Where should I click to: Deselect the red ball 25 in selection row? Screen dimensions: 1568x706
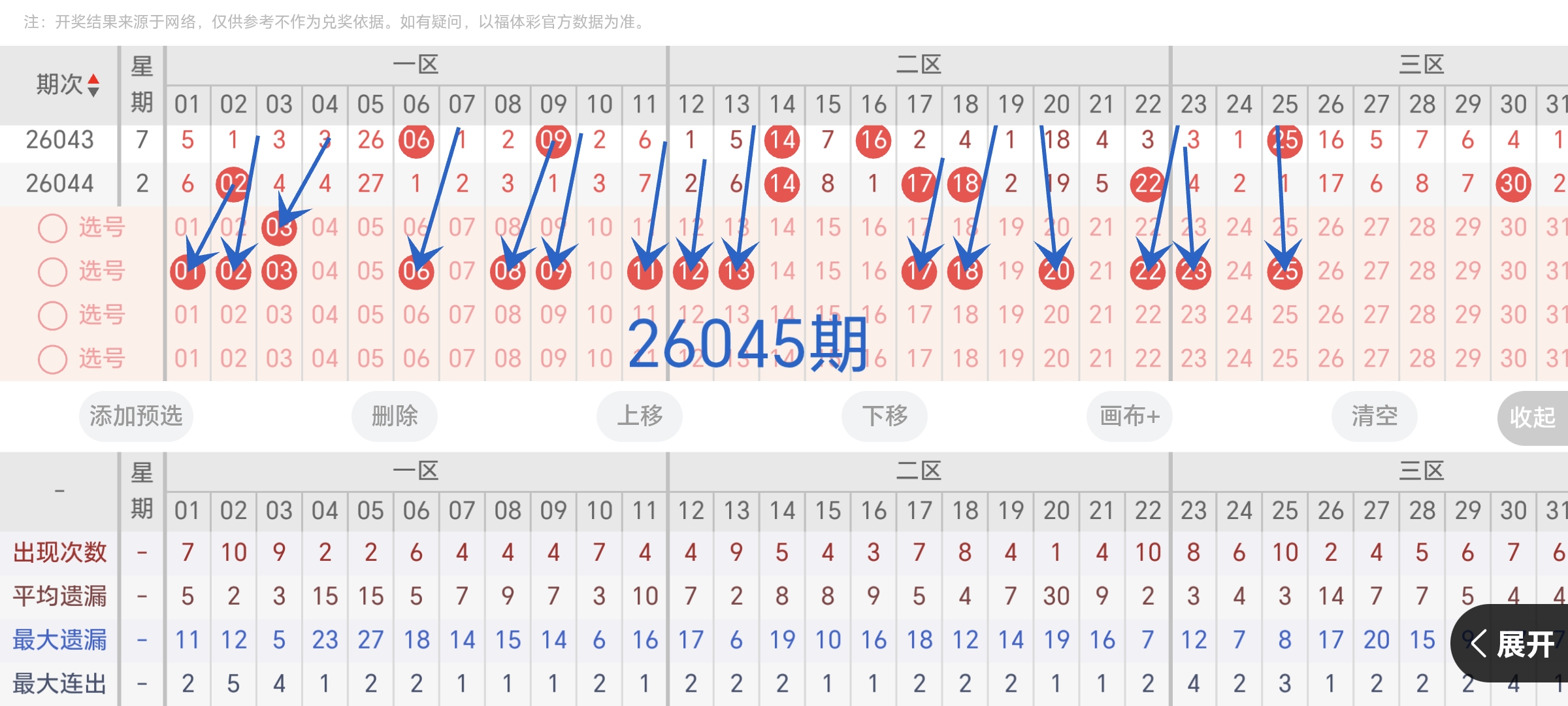coord(1284,271)
